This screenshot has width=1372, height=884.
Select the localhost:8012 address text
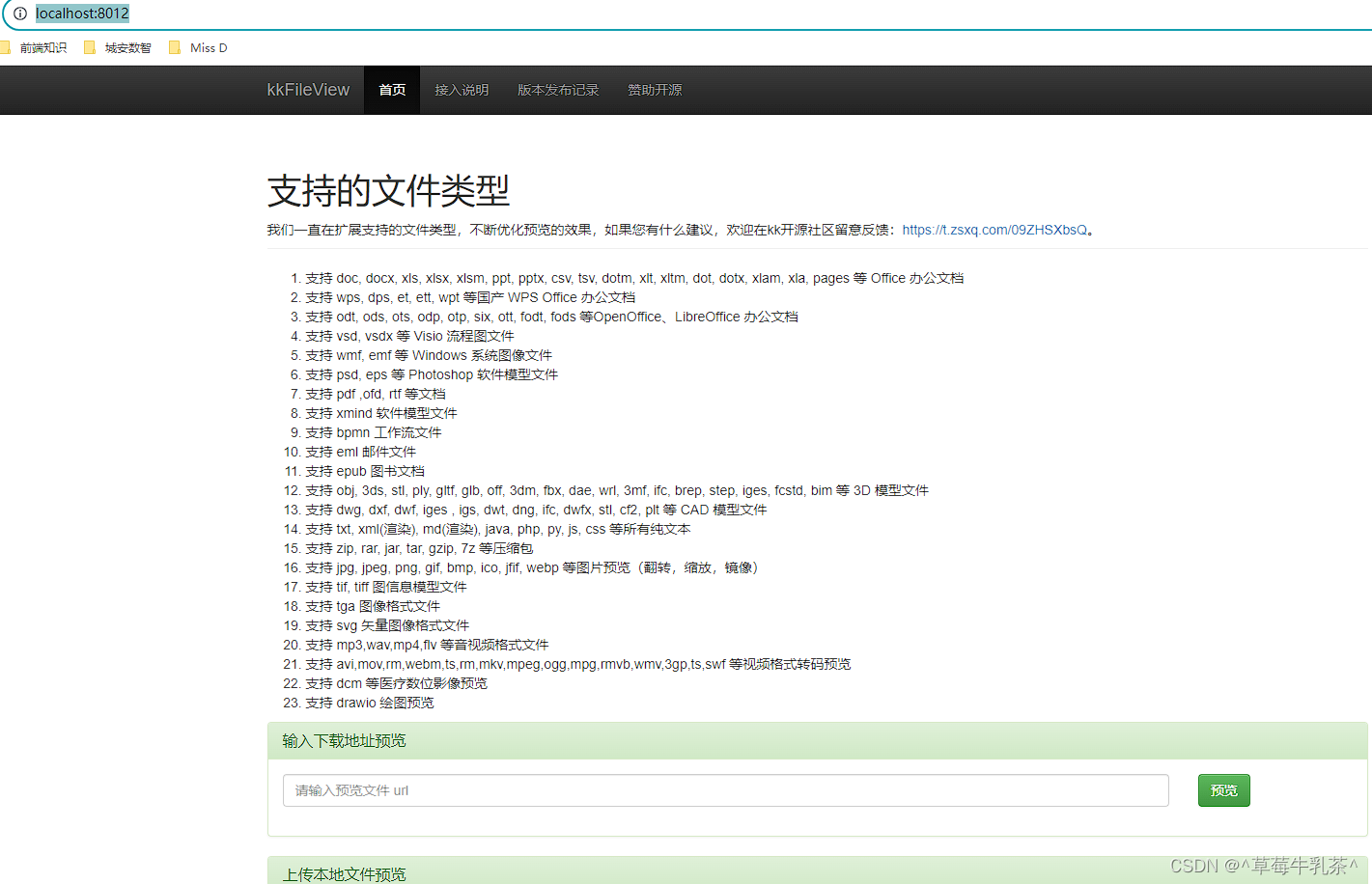coord(82,14)
